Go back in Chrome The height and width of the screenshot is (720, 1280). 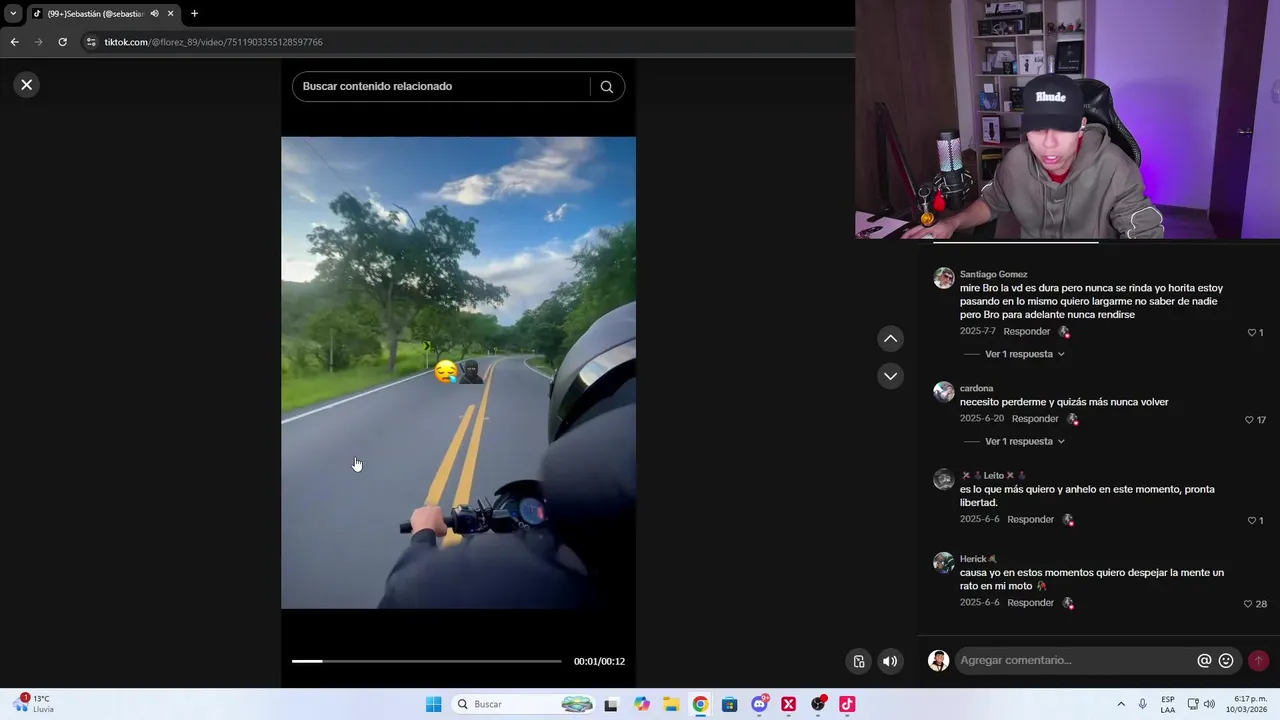[14, 42]
